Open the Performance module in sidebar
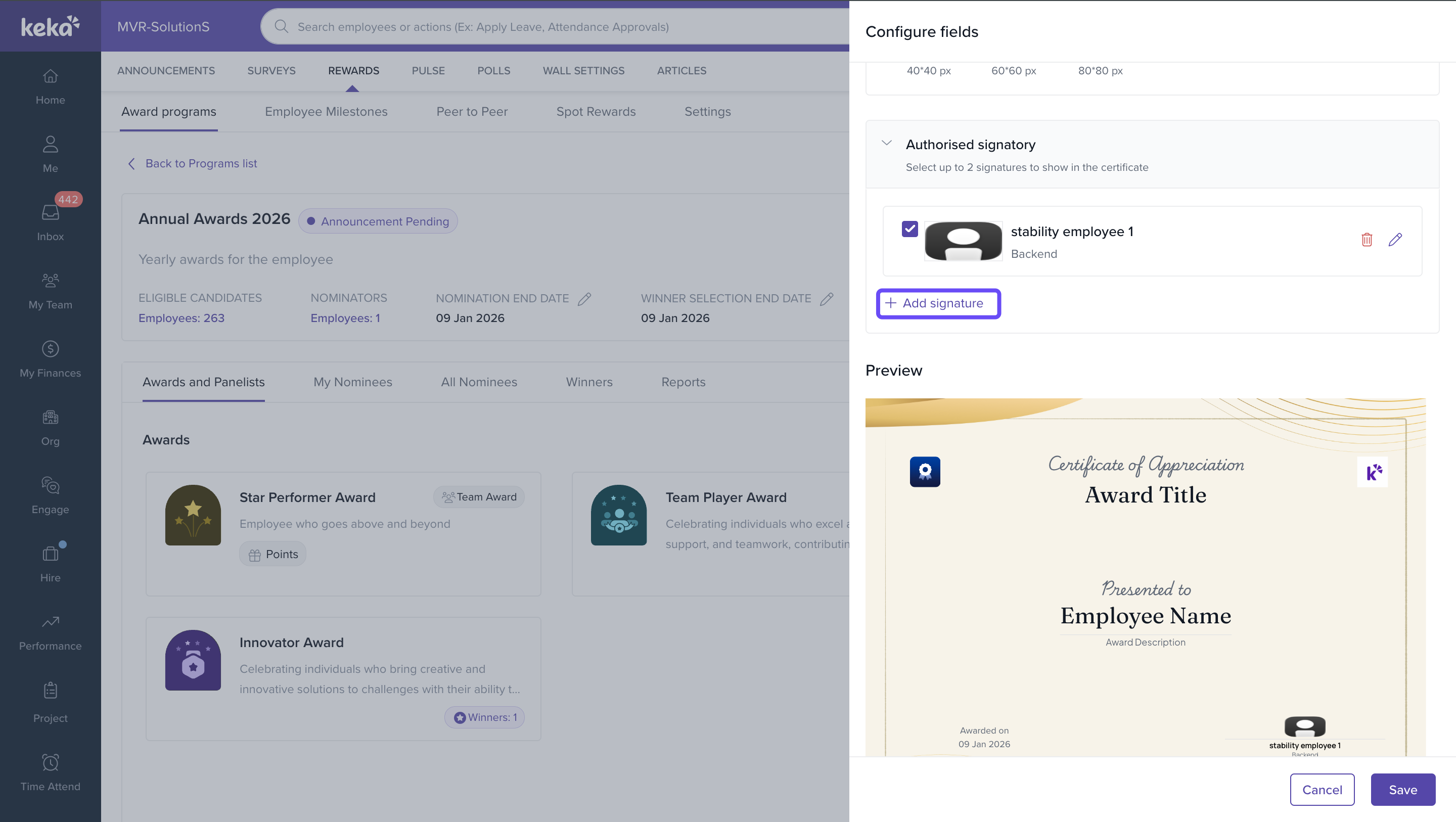The image size is (1456, 822). [51, 632]
